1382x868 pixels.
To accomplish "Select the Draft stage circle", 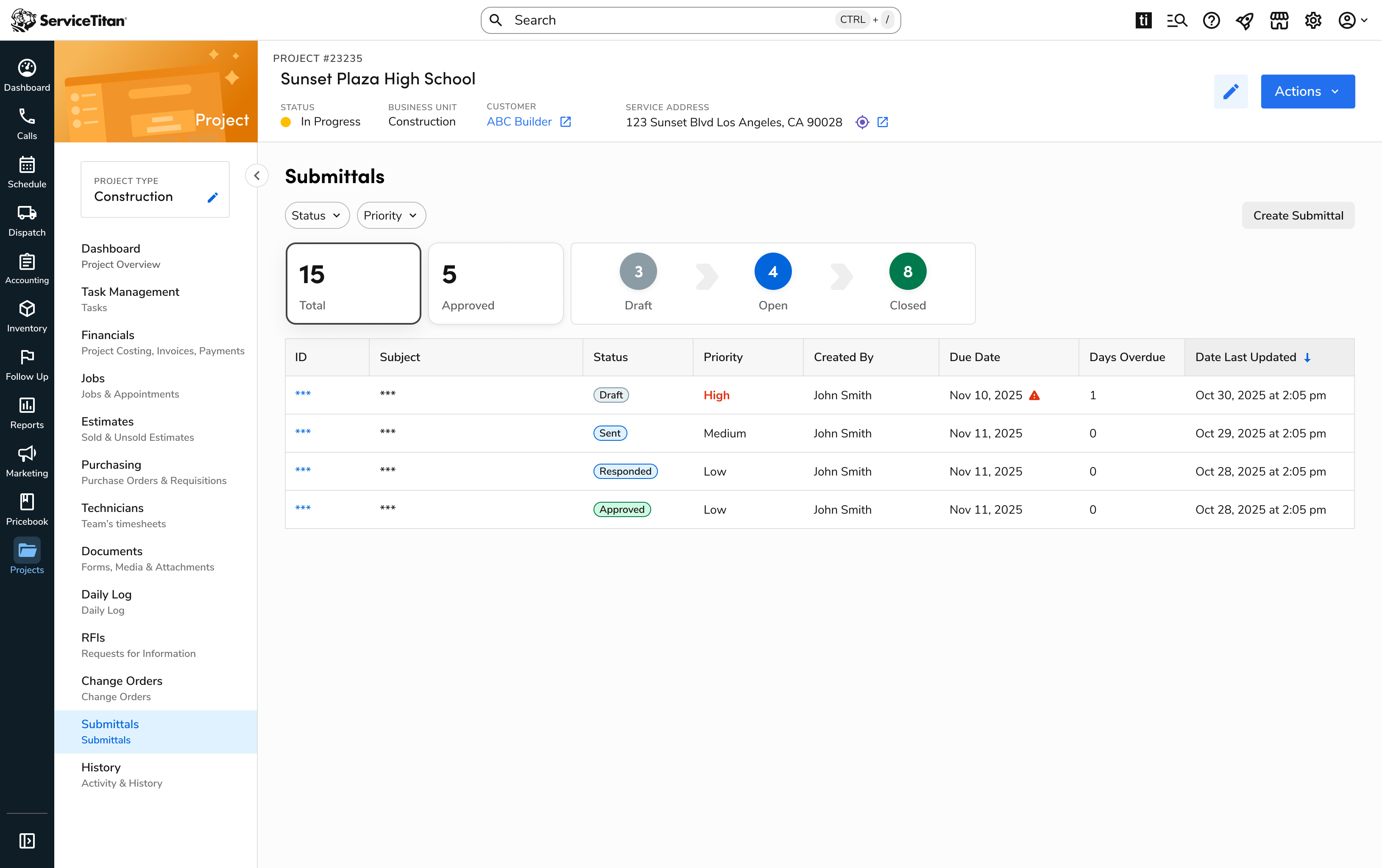I will [638, 271].
